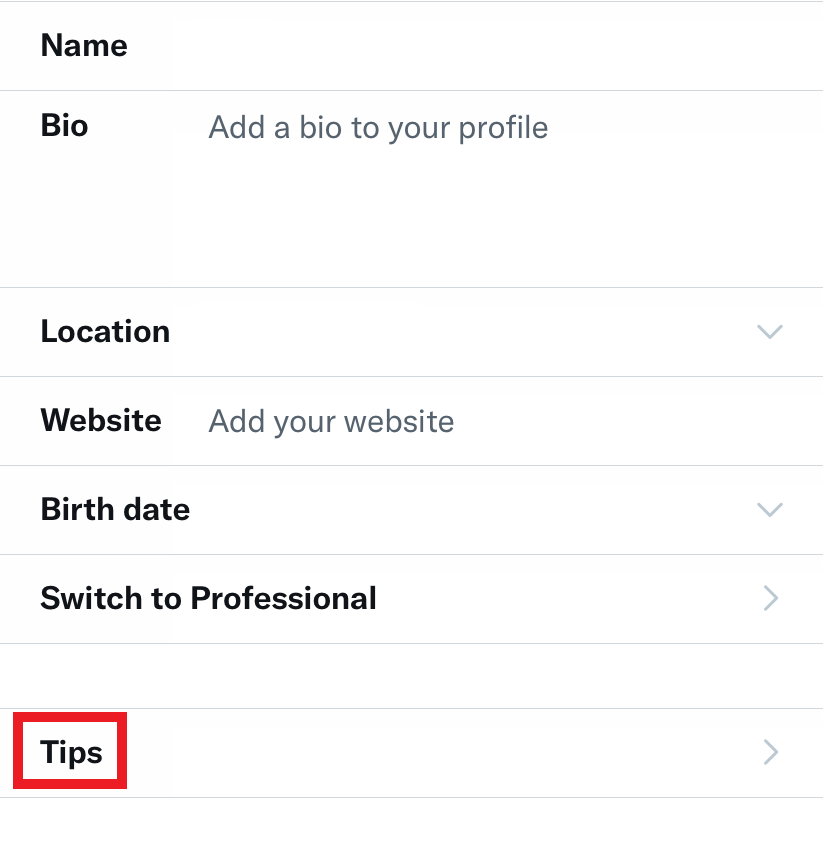Select the 'Add your website' field
This screenshot has width=823, height=852.
330,421
